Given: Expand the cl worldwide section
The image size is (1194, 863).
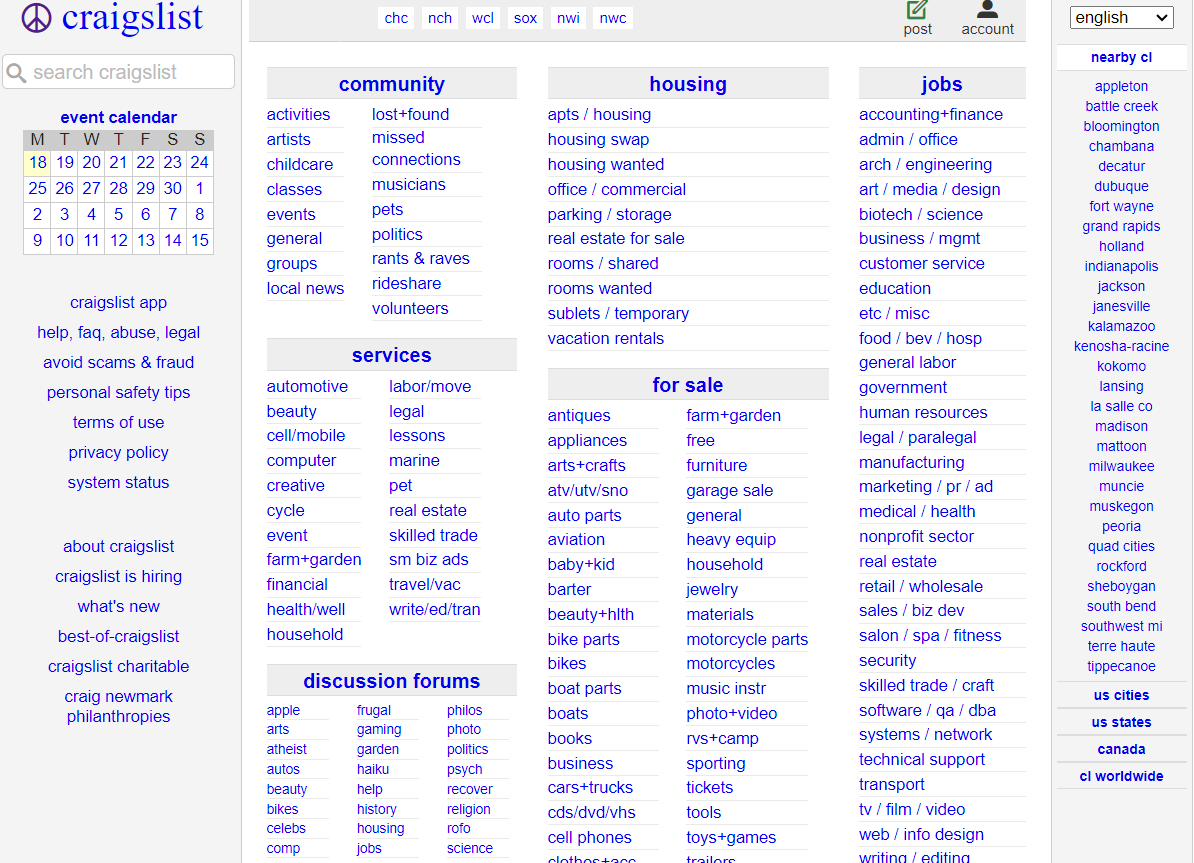Looking at the screenshot, I should click(1121, 776).
